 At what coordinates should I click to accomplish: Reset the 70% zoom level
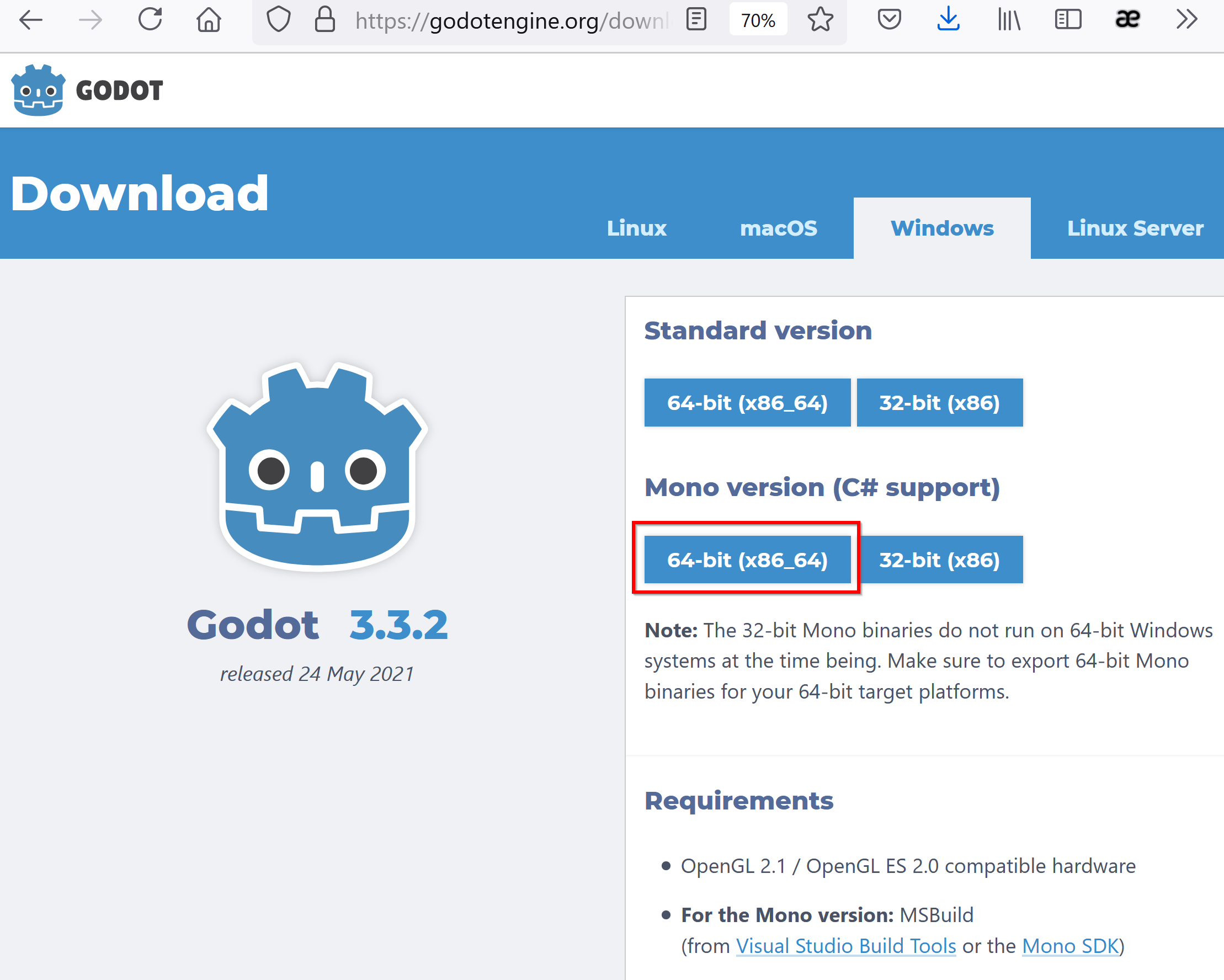[x=758, y=20]
